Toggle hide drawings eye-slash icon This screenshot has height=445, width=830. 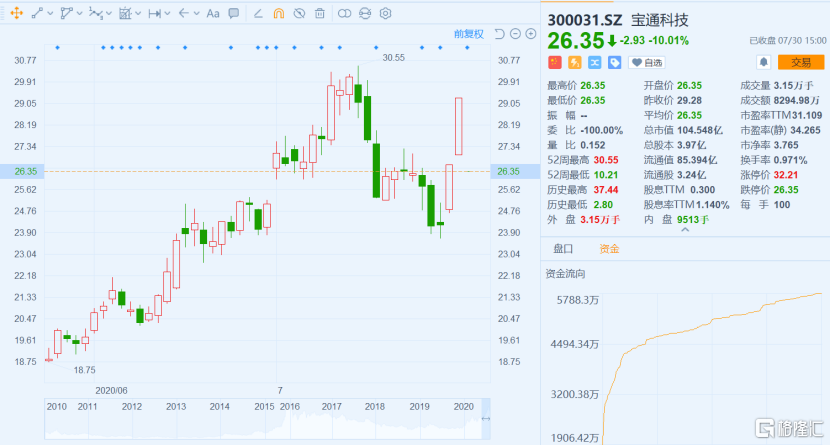point(299,13)
